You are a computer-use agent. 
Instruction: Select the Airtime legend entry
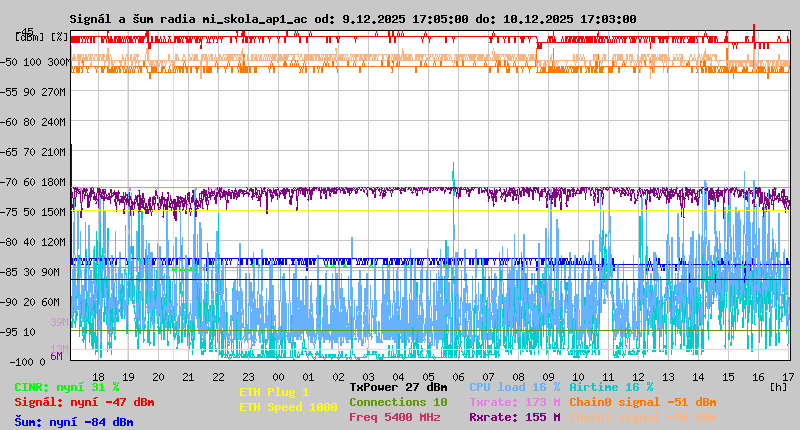pyautogui.click(x=611, y=387)
